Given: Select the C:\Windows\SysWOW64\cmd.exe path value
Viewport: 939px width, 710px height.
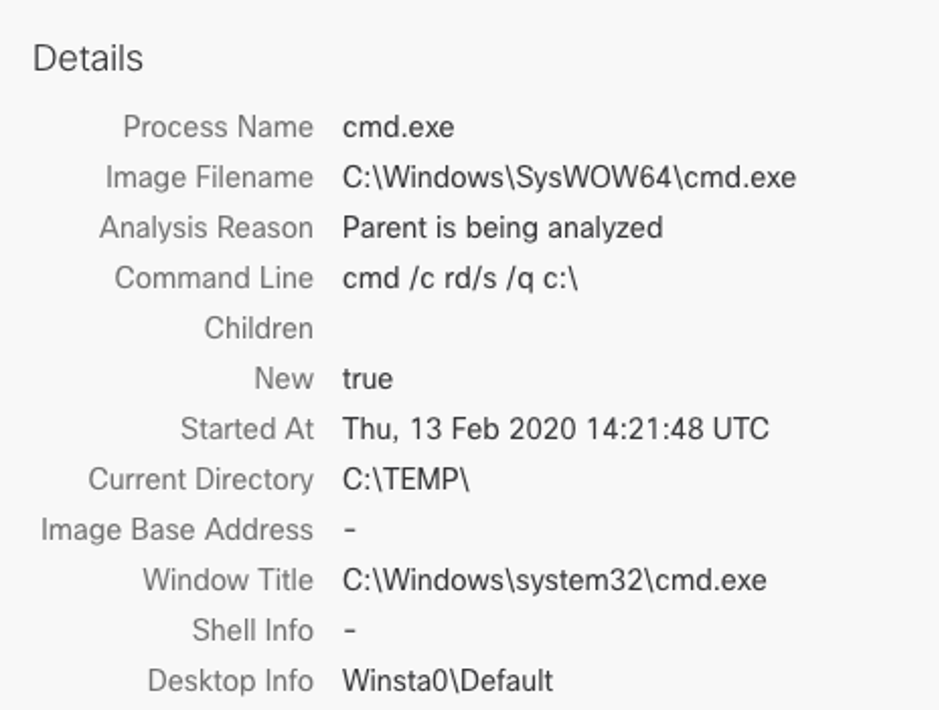Looking at the screenshot, I should coord(569,178).
